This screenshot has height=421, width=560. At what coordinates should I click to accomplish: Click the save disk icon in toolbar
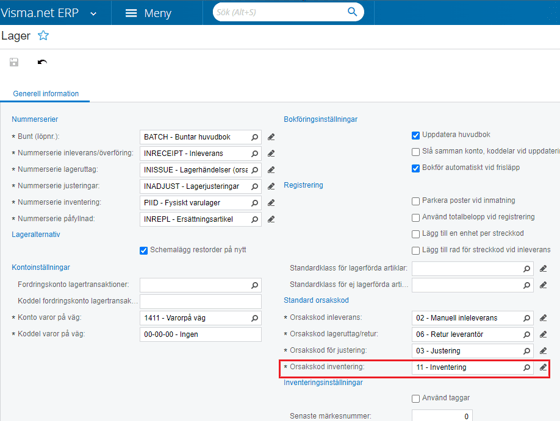point(14,62)
